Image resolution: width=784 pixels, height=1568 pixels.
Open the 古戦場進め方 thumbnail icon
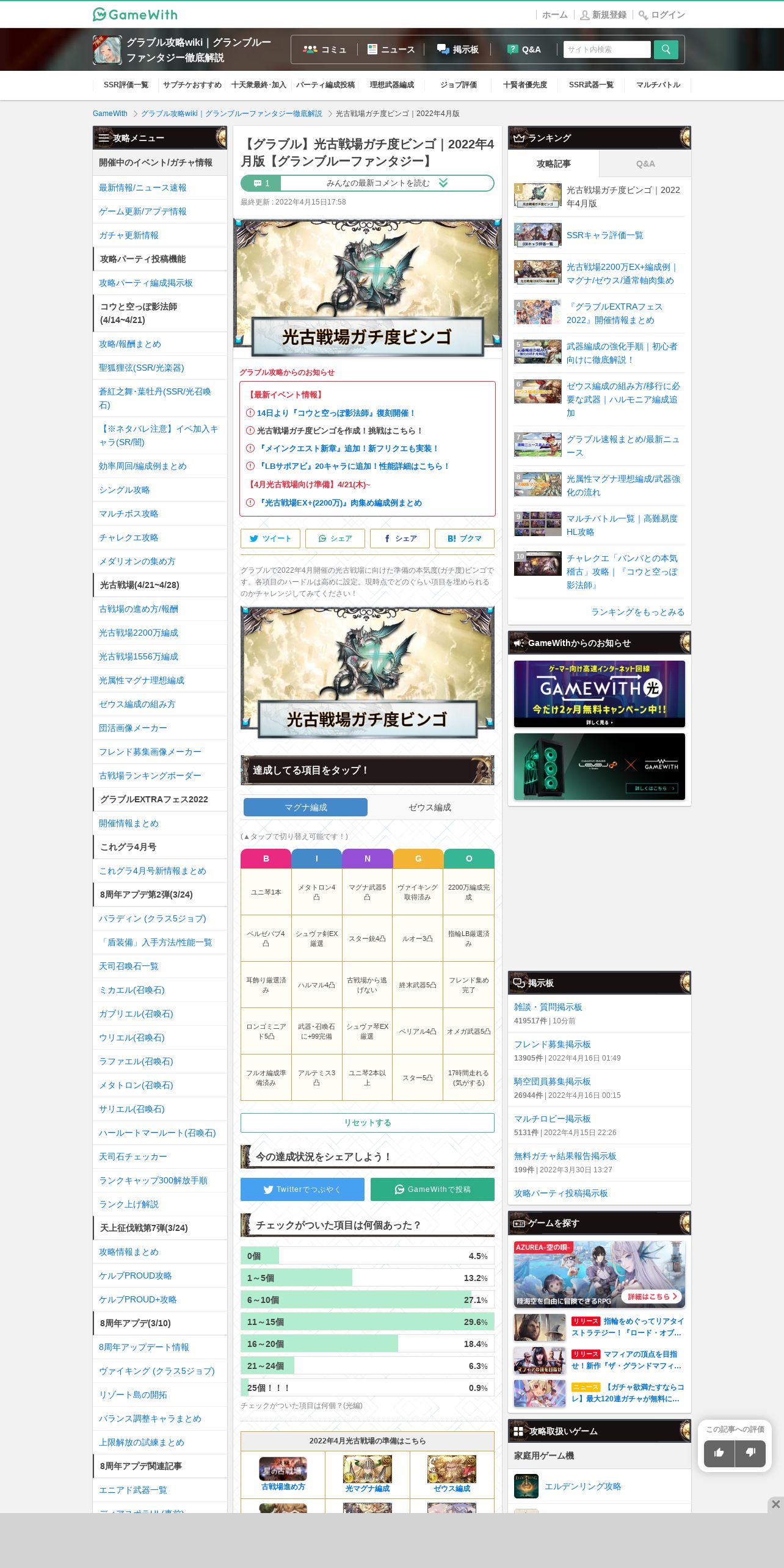coord(283,1468)
